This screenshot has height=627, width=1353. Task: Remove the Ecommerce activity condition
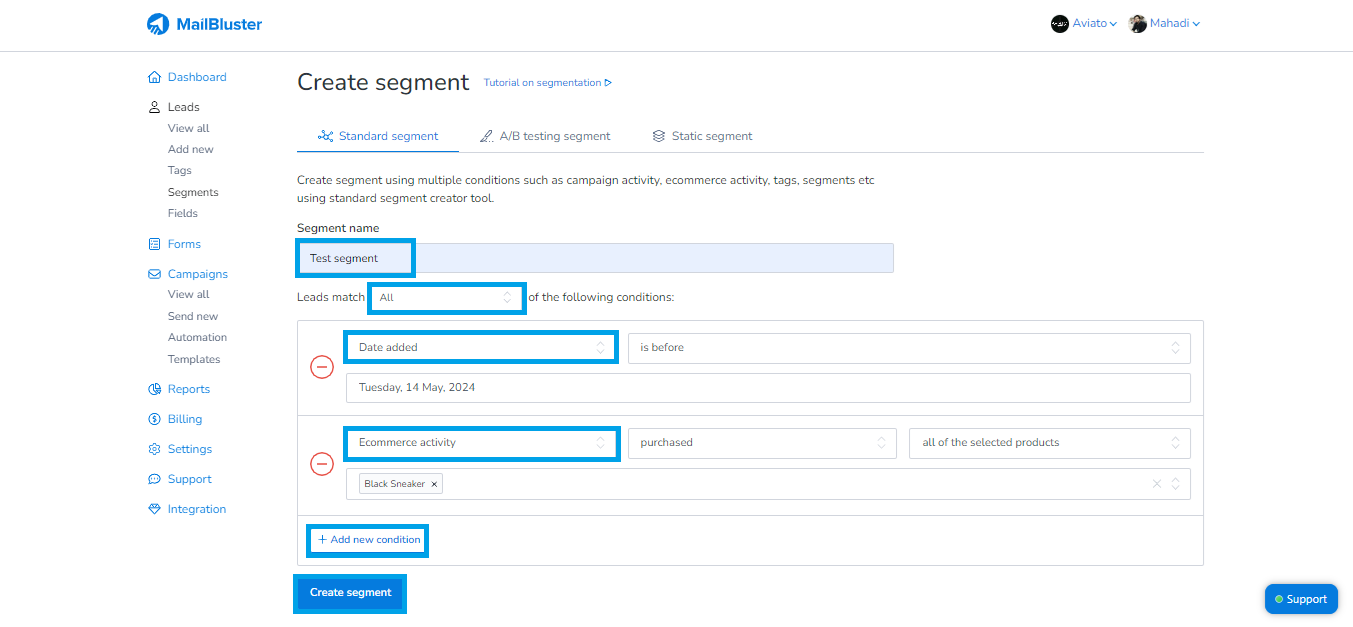tap(322, 464)
